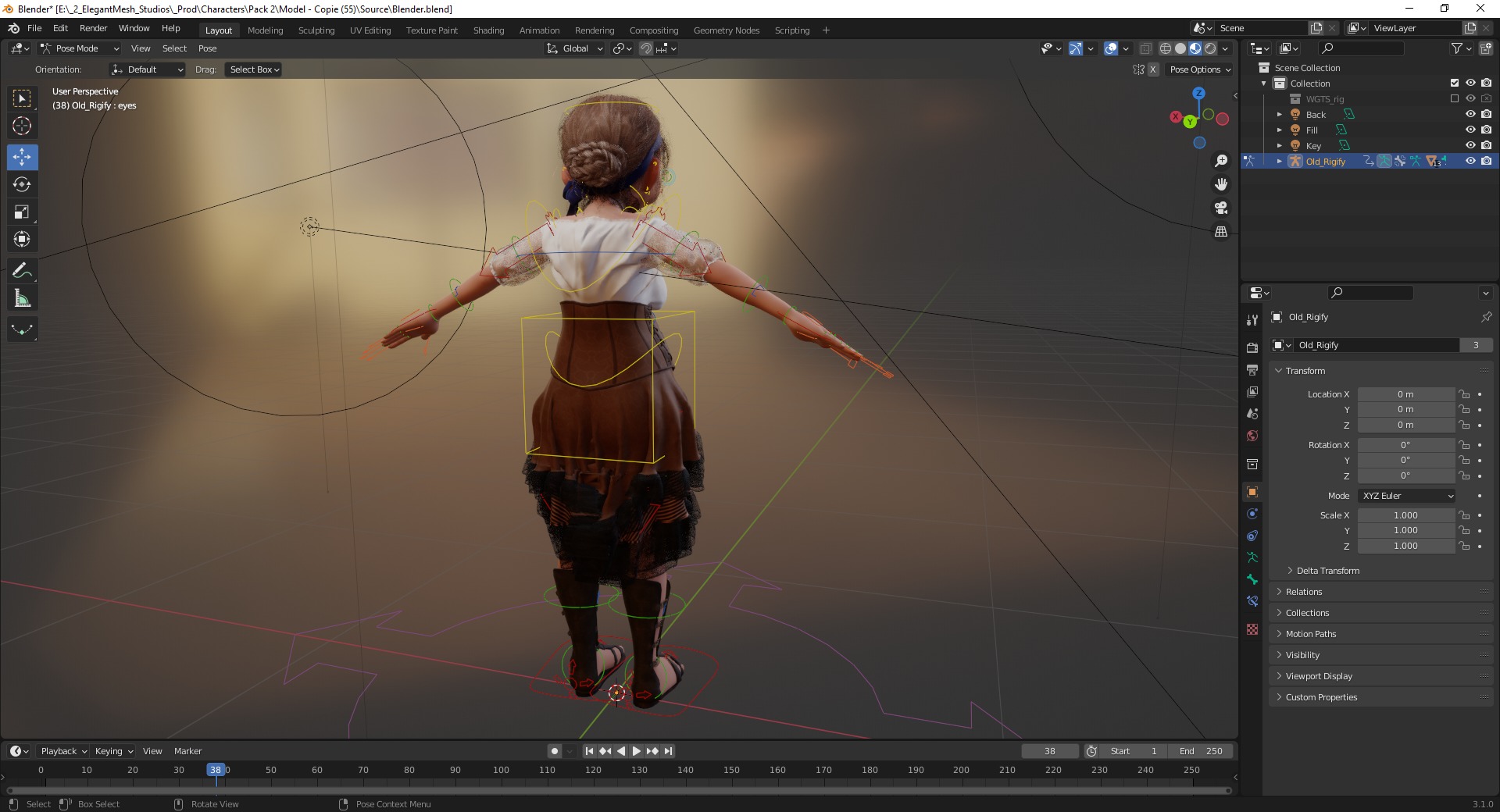Expand the Relations panel
This screenshot has height=812, width=1500.
pos(1303,592)
